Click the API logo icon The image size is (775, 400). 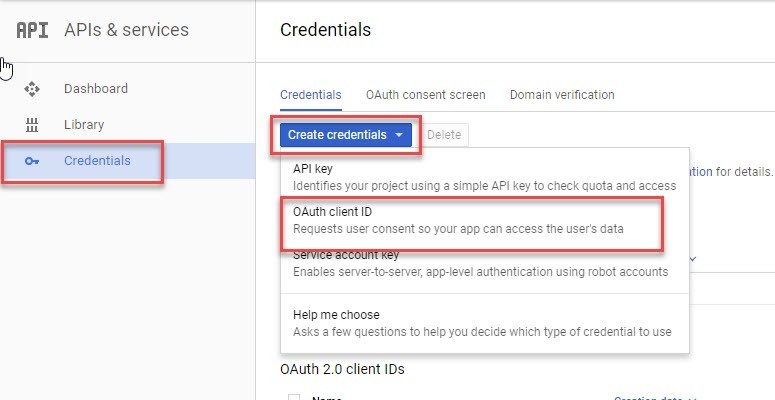[x=32, y=30]
